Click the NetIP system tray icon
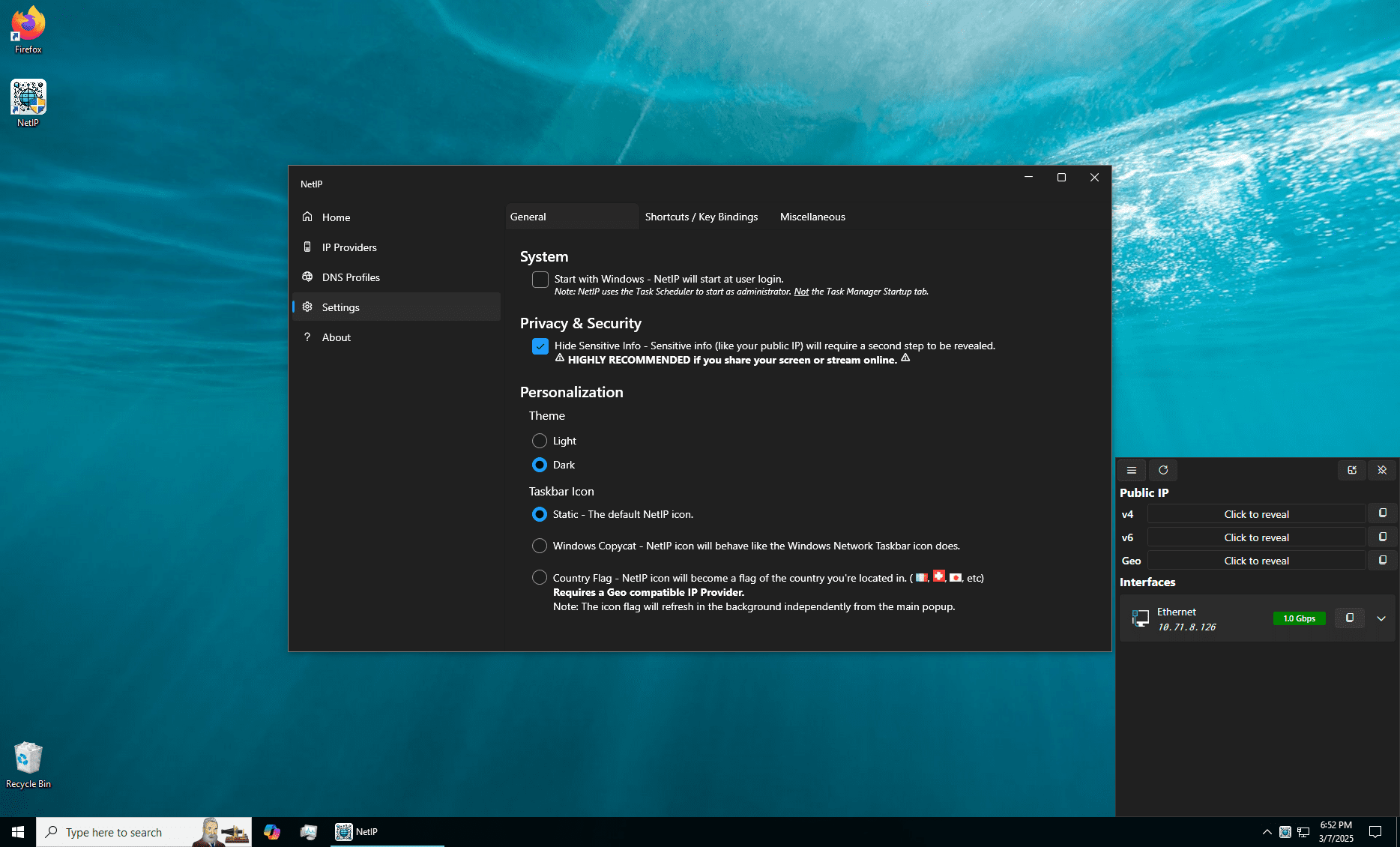This screenshot has height=847, width=1400. [x=1285, y=832]
